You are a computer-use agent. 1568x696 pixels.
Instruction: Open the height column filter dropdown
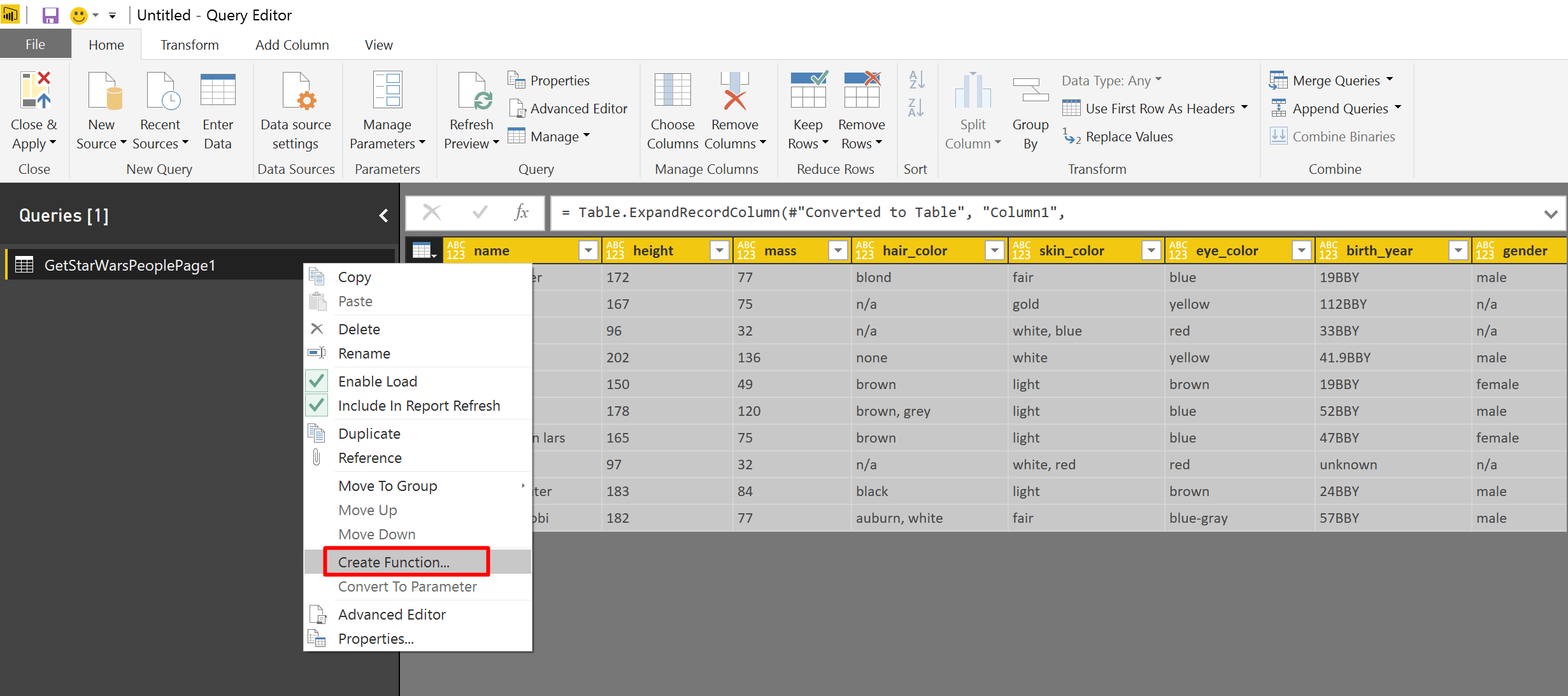pos(719,251)
